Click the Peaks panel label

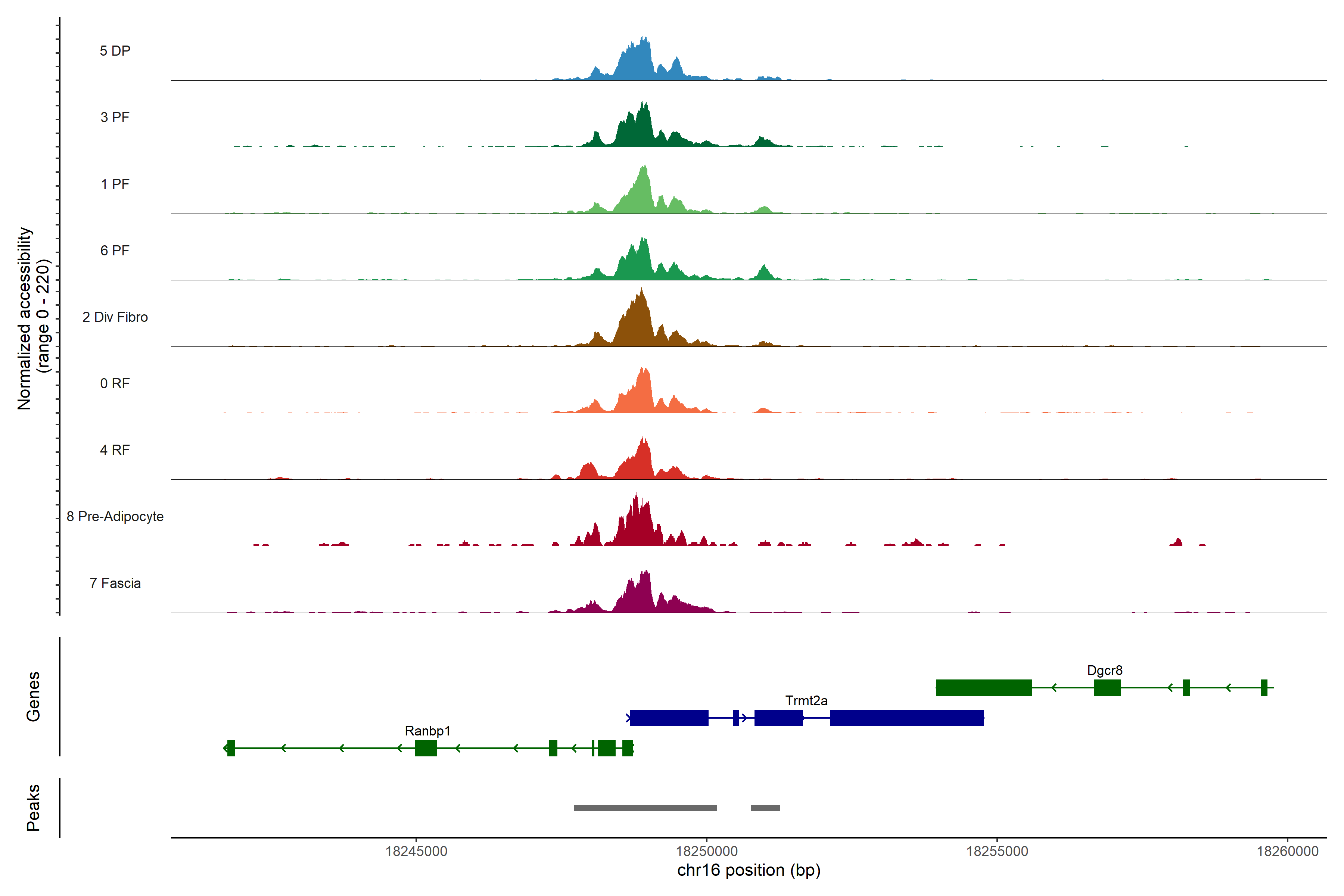(33, 808)
